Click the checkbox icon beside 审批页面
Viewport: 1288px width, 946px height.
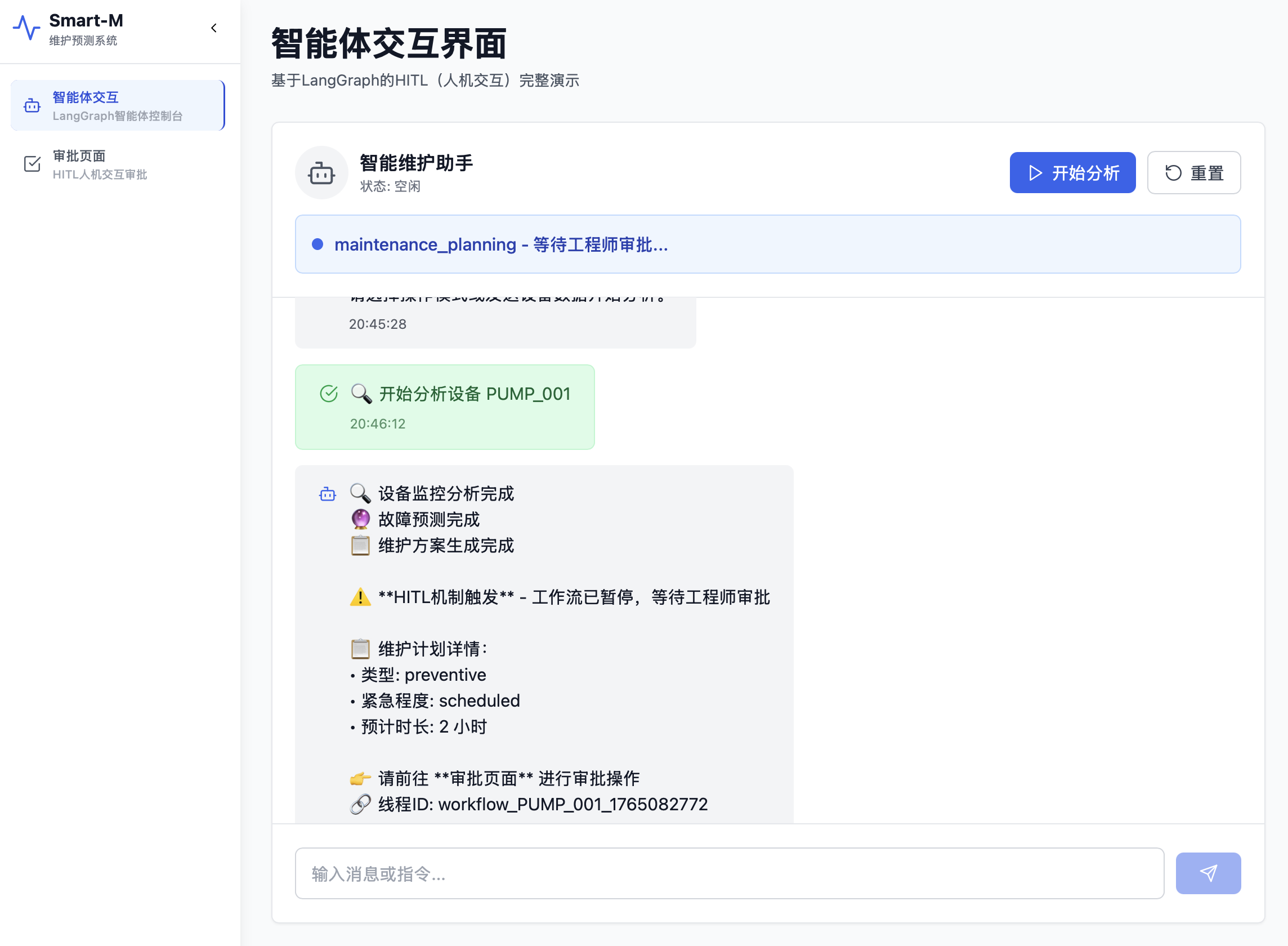(x=32, y=164)
